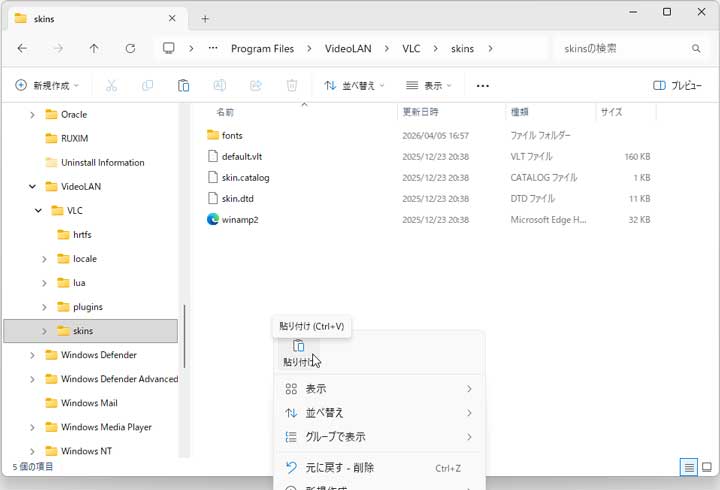Expand the lua folder in tree
Viewport: 720px width, 490px height.
(x=44, y=283)
